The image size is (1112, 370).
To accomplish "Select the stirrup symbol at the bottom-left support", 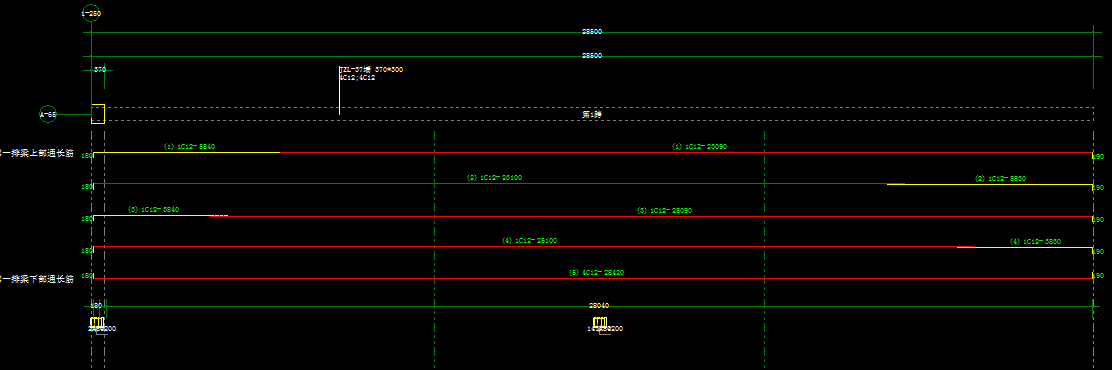I will coord(97,323).
